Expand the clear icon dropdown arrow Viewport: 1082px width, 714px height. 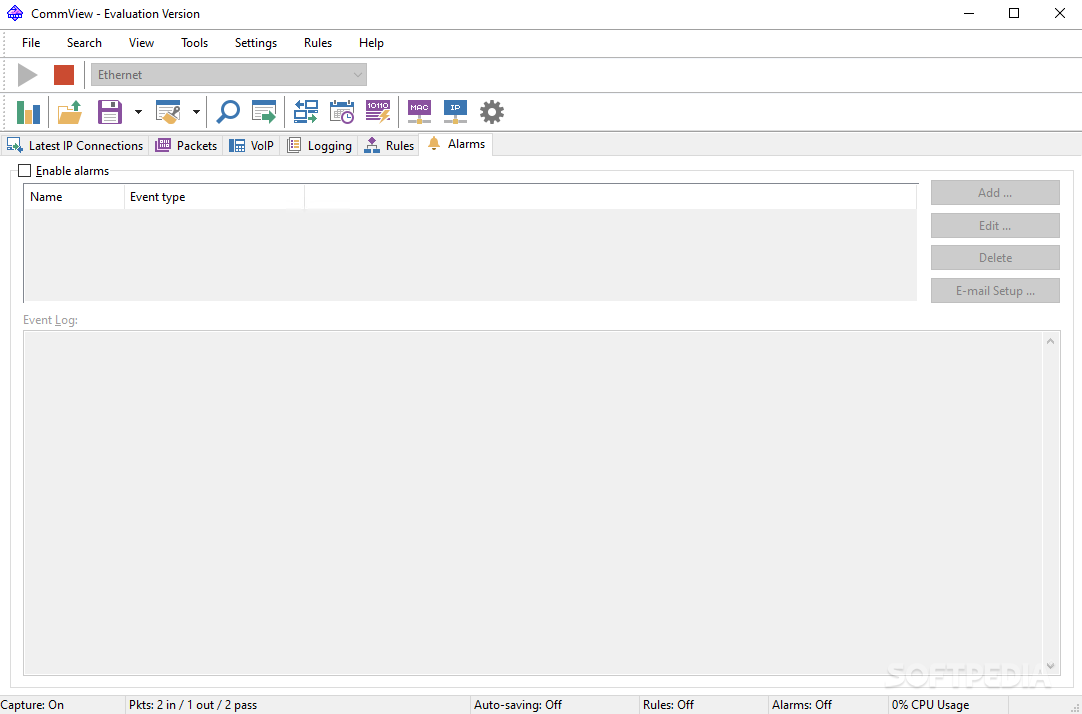(x=196, y=112)
